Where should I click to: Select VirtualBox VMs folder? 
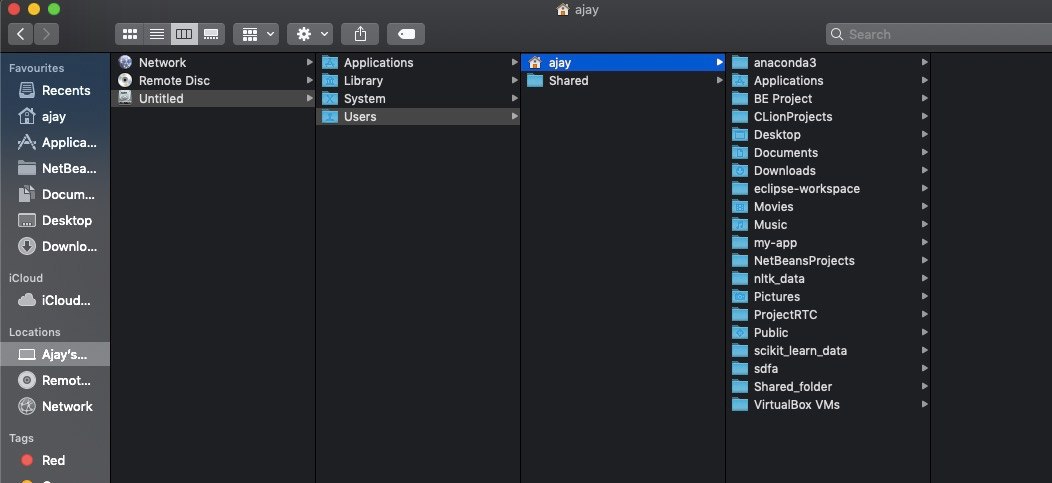click(x=829, y=405)
